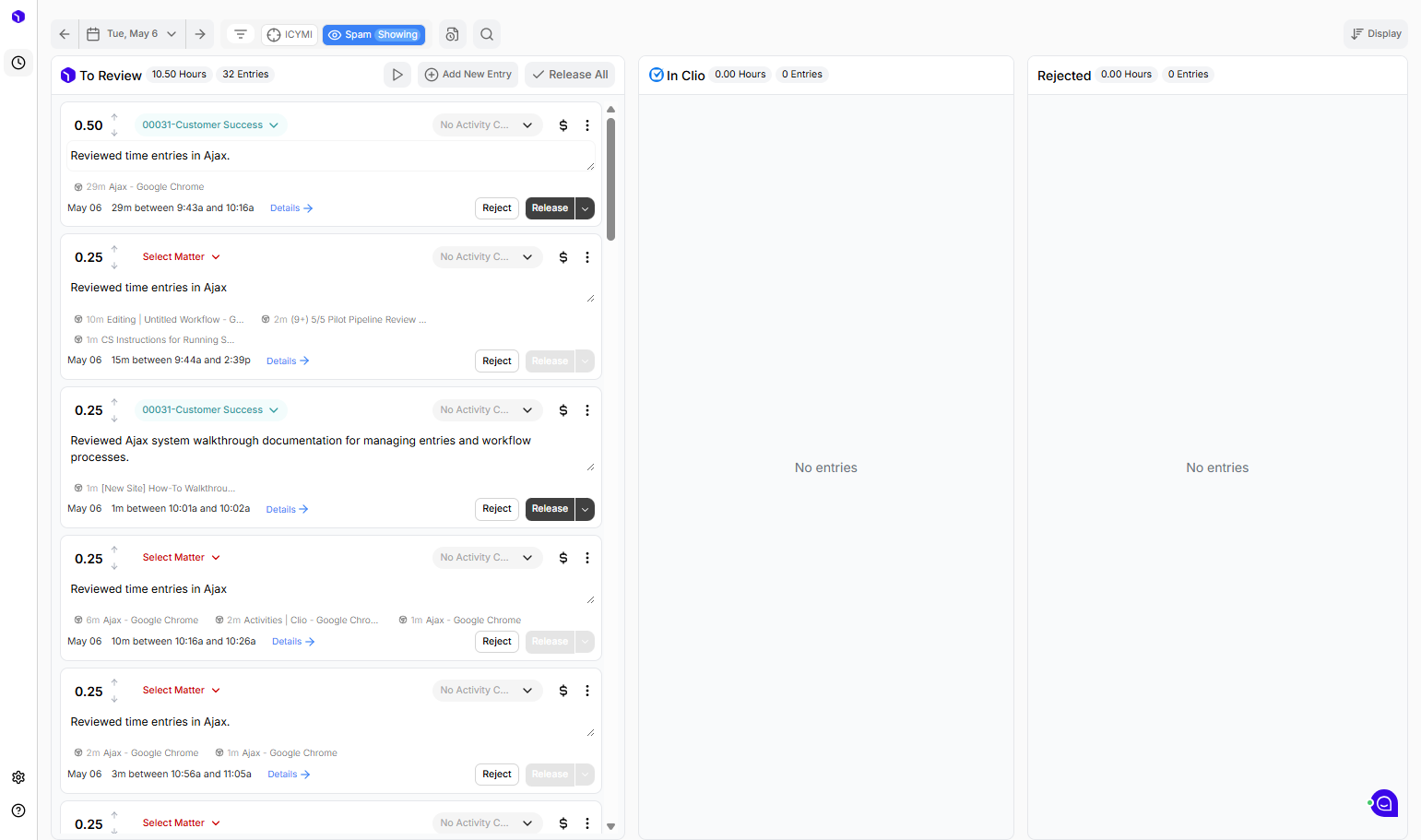Viewport: 1421px width, 840px height.
Task: Reject the 0.50 Customer Success entry
Action: (497, 208)
